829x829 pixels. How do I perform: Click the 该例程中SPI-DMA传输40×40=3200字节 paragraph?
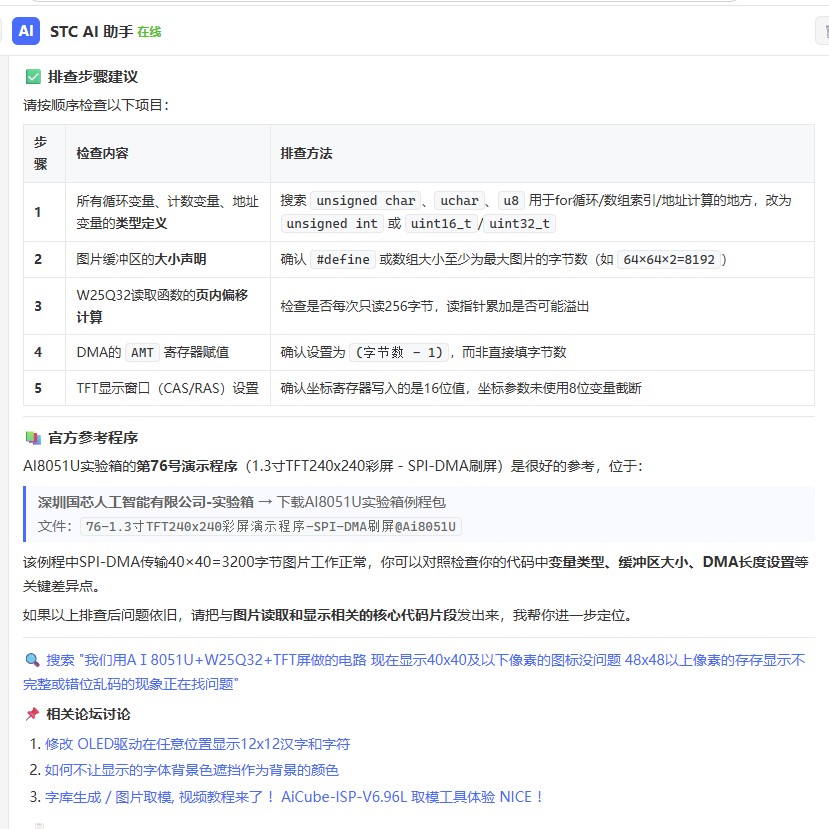416,574
